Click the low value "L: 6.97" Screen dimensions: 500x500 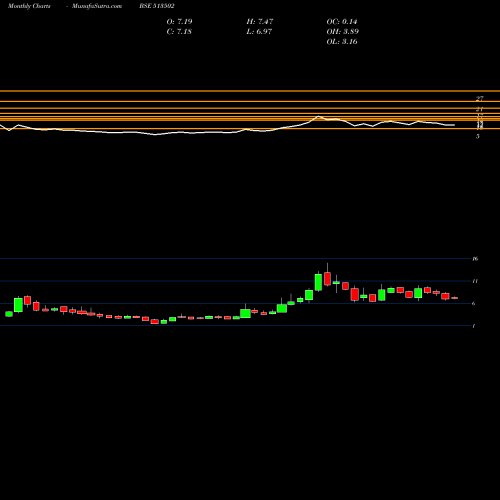pyautogui.click(x=259, y=32)
